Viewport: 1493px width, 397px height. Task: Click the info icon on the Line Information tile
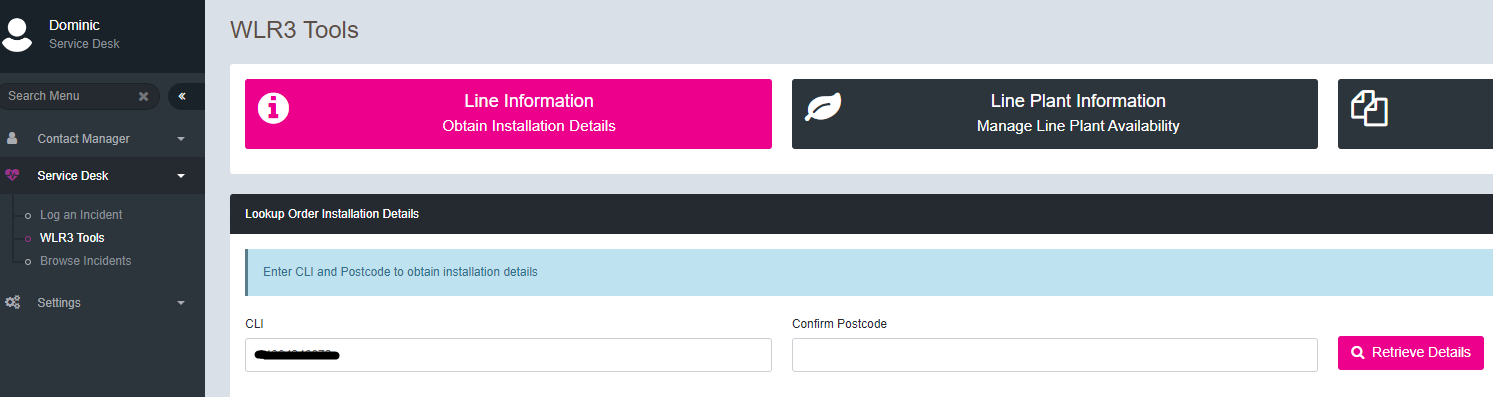click(x=274, y=108)
